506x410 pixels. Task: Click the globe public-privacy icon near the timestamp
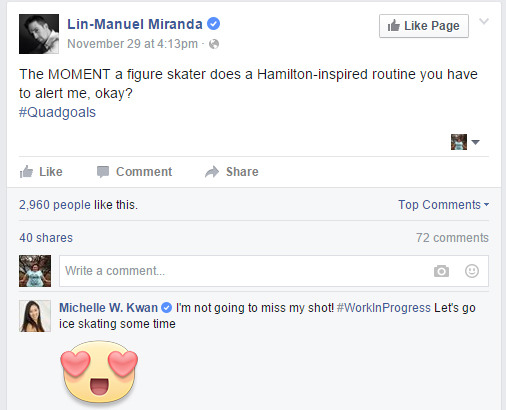click(x=214, y=44)
